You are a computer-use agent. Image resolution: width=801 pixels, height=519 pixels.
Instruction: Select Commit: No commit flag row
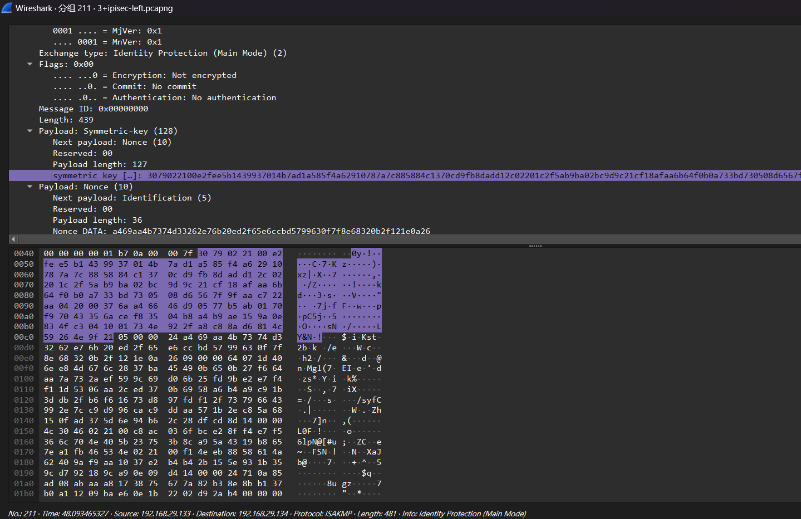coord(125,86)
